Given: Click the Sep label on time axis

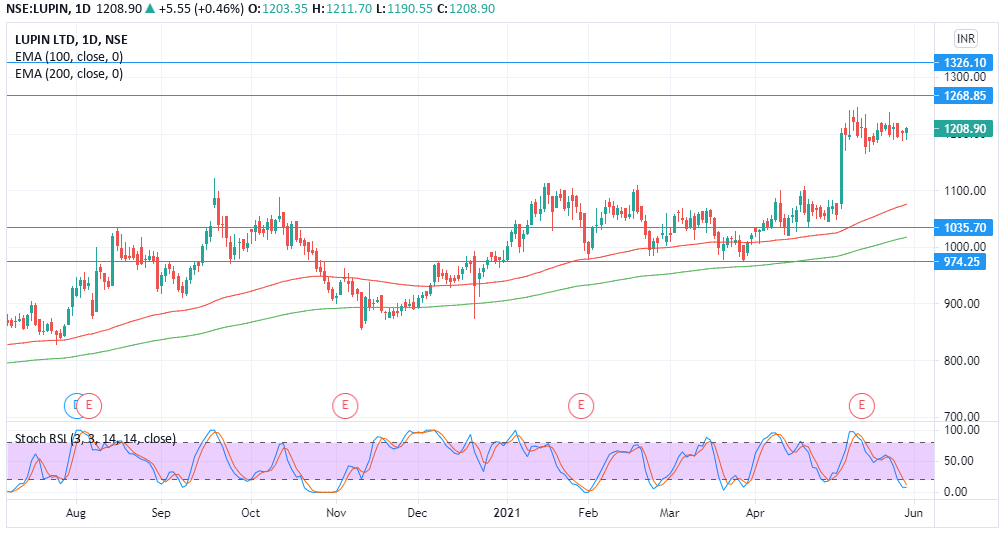Looking at the screenshot, I should (x=161, y=512).
